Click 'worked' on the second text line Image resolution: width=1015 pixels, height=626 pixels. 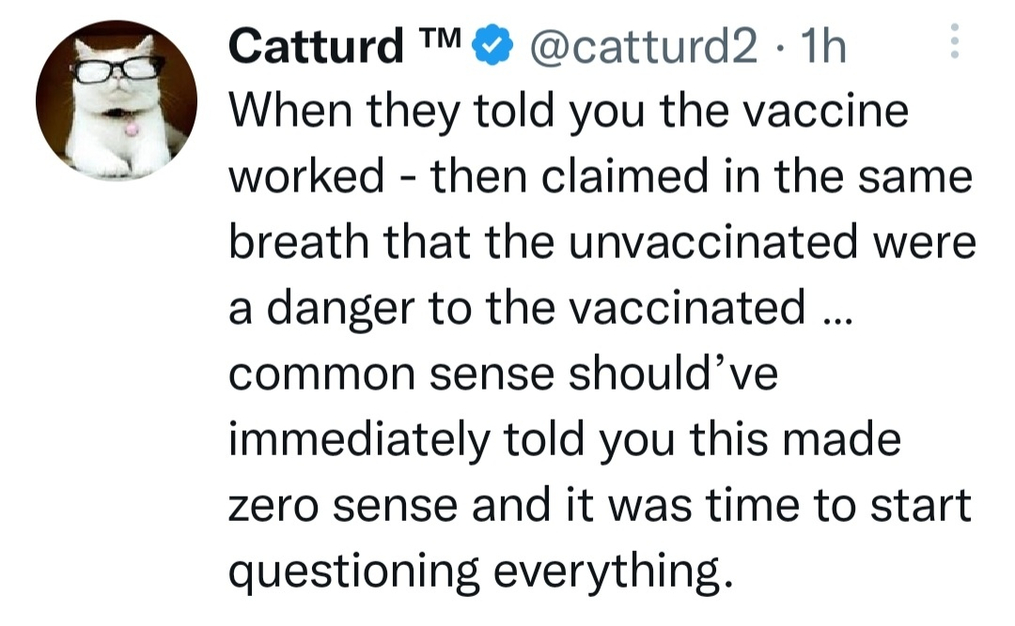tap(307, 177)
